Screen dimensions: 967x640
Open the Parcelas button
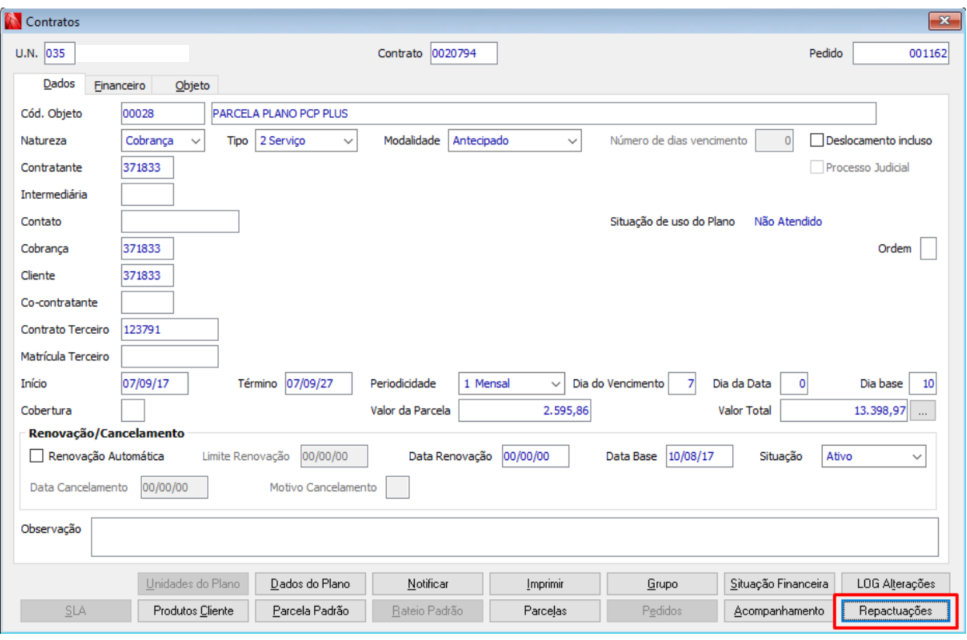click(545, 610)
